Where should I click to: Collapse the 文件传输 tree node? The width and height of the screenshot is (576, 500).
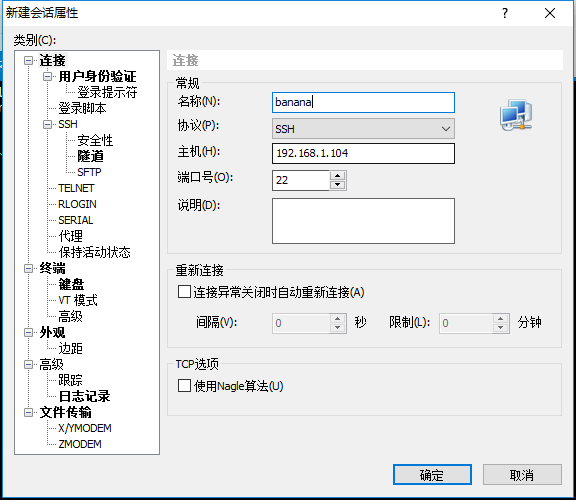[28, 413]
